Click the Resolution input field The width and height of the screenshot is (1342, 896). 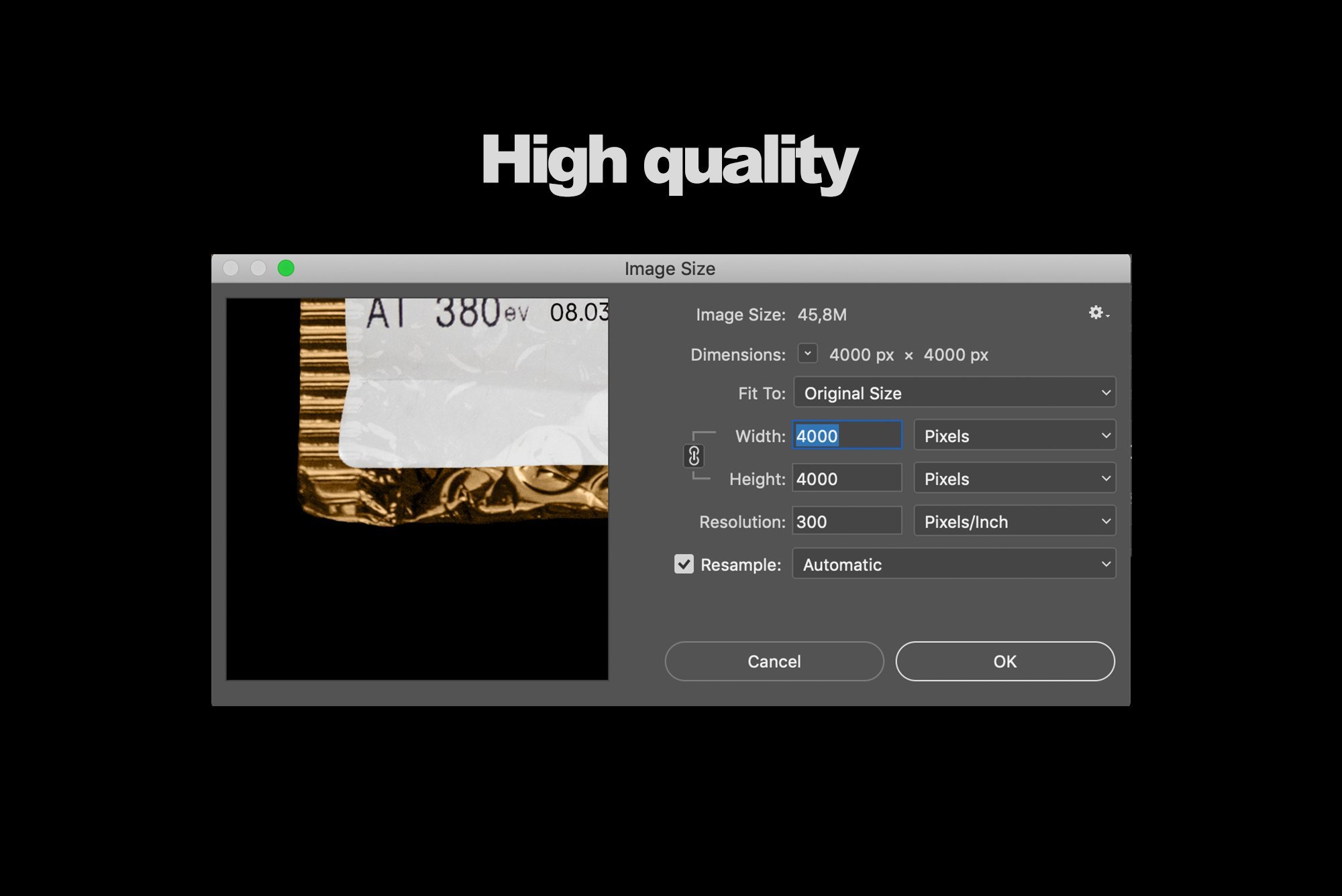(847, 522)
